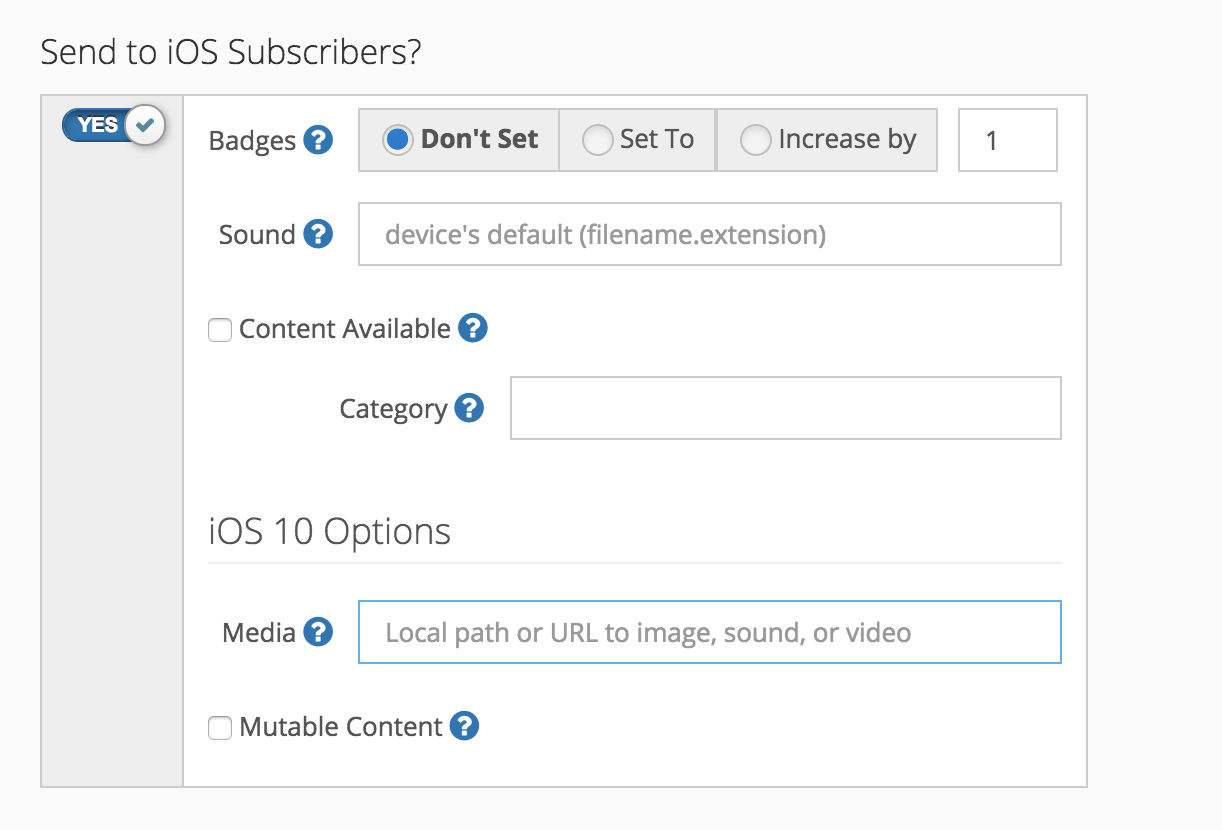
Task: Click the badge count number field
Action: coord(1007,140)
